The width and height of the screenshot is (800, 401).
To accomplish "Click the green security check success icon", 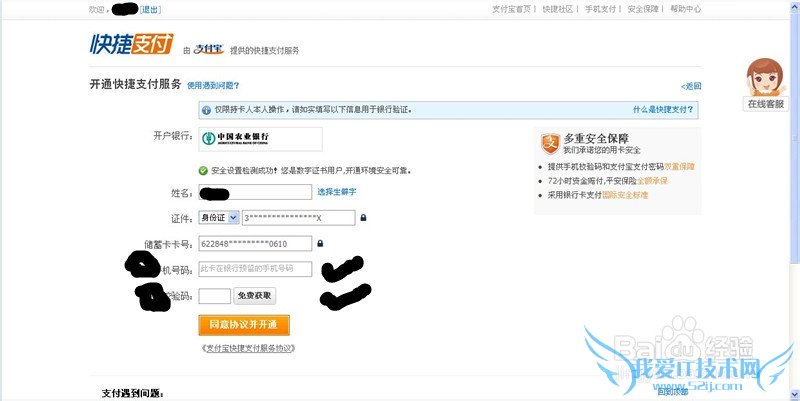I will coord(203,170).
